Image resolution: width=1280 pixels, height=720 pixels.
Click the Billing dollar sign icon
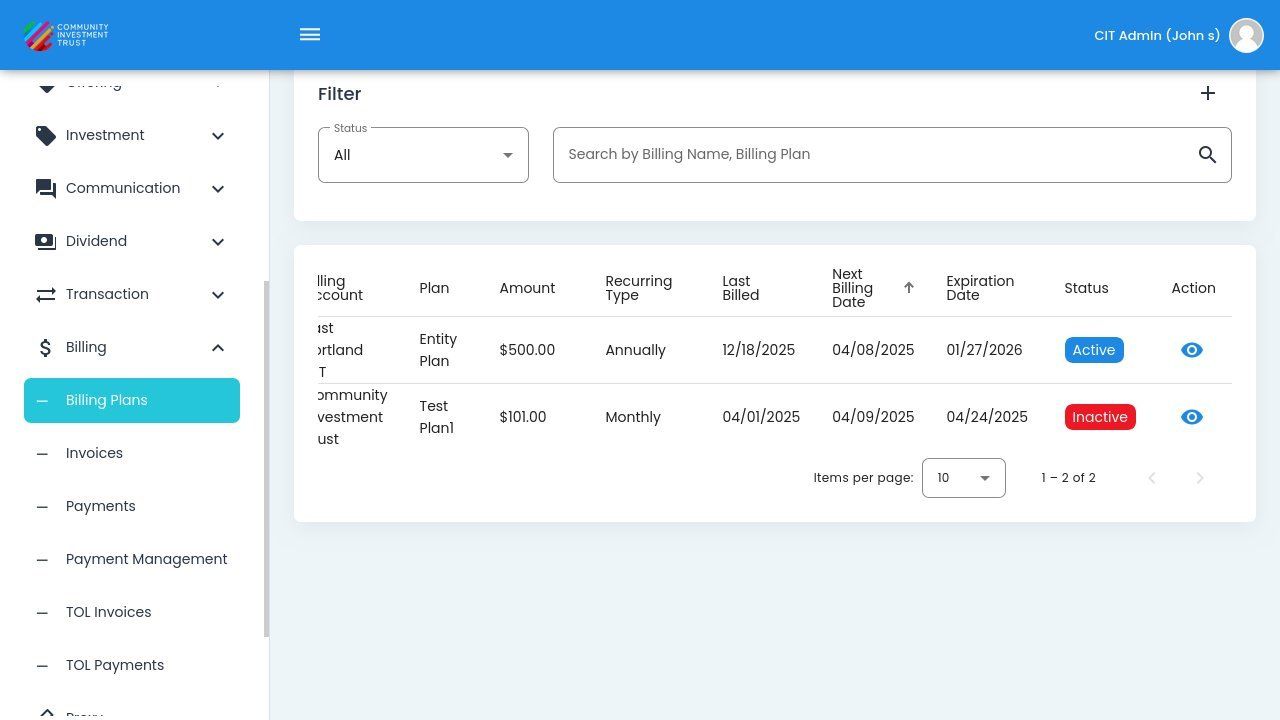[46, 348]
